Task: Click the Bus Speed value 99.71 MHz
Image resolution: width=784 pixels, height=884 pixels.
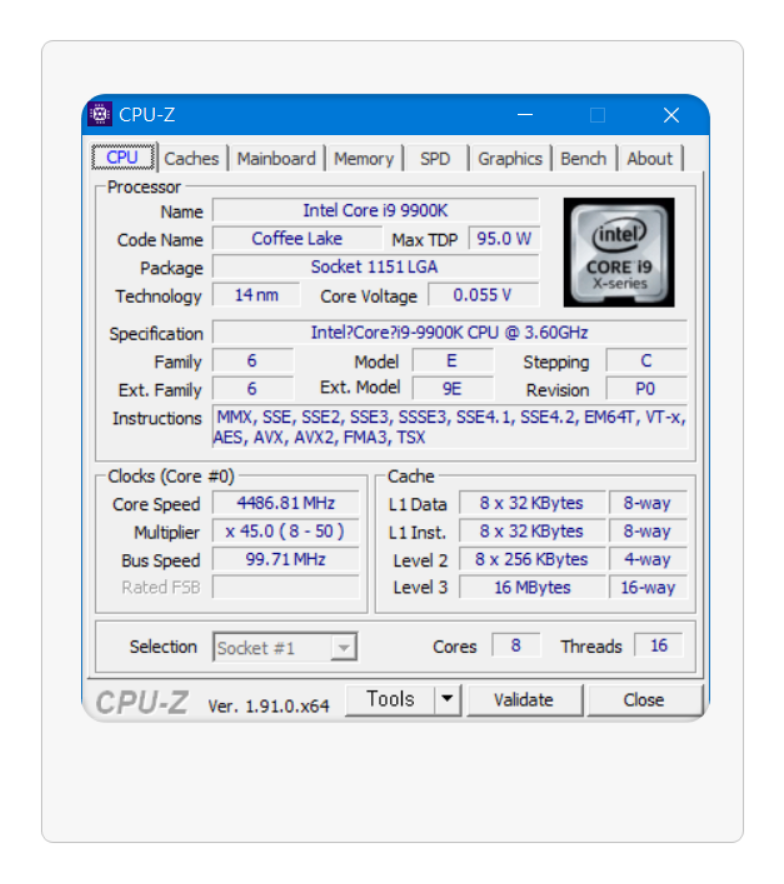Action: coord(286,559)
